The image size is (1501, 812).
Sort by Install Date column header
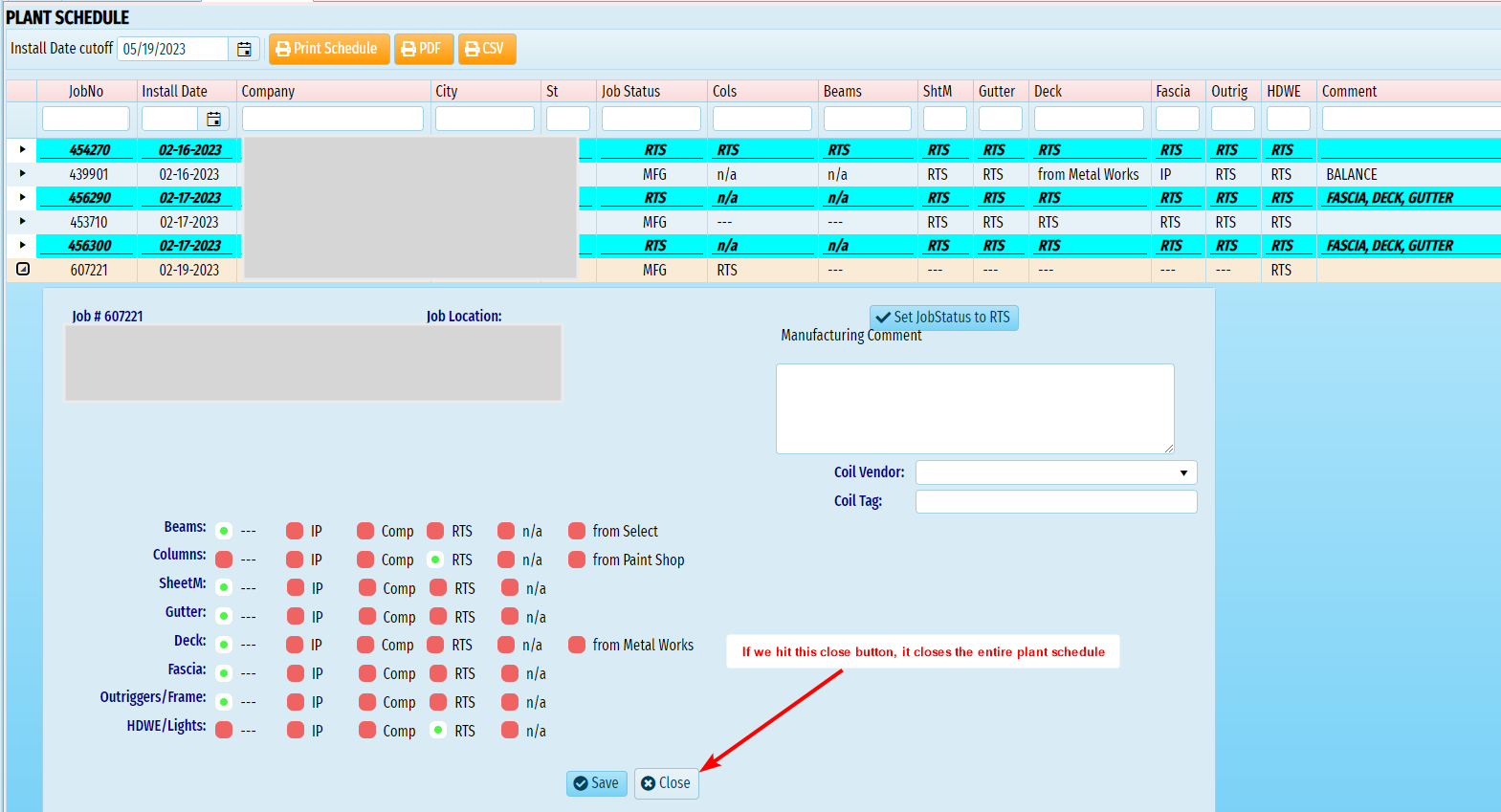(187, 91)
